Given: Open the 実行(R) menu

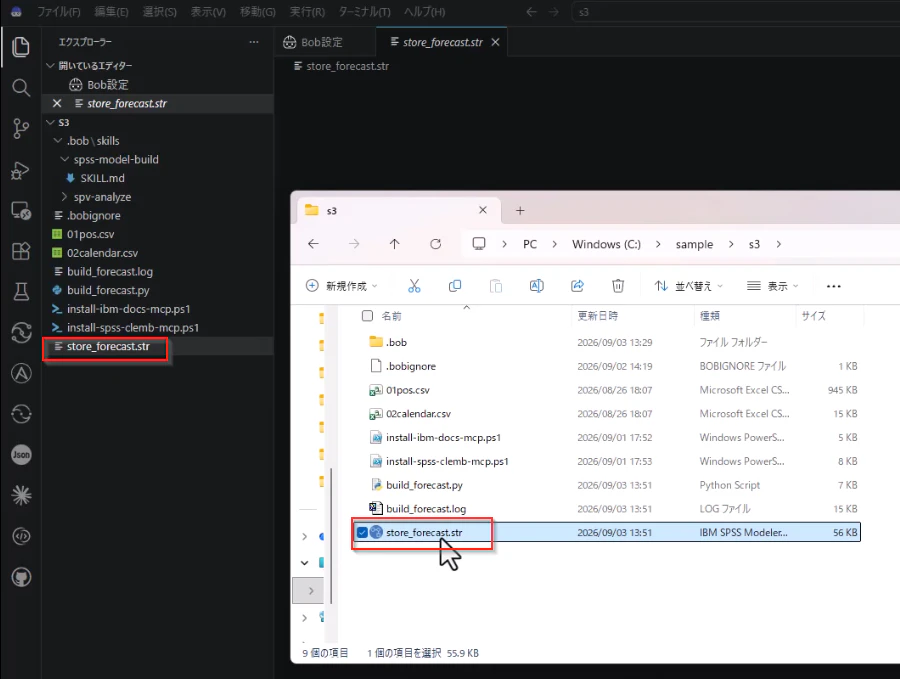Looking at the screenshot, I should (x=307, y=11).
